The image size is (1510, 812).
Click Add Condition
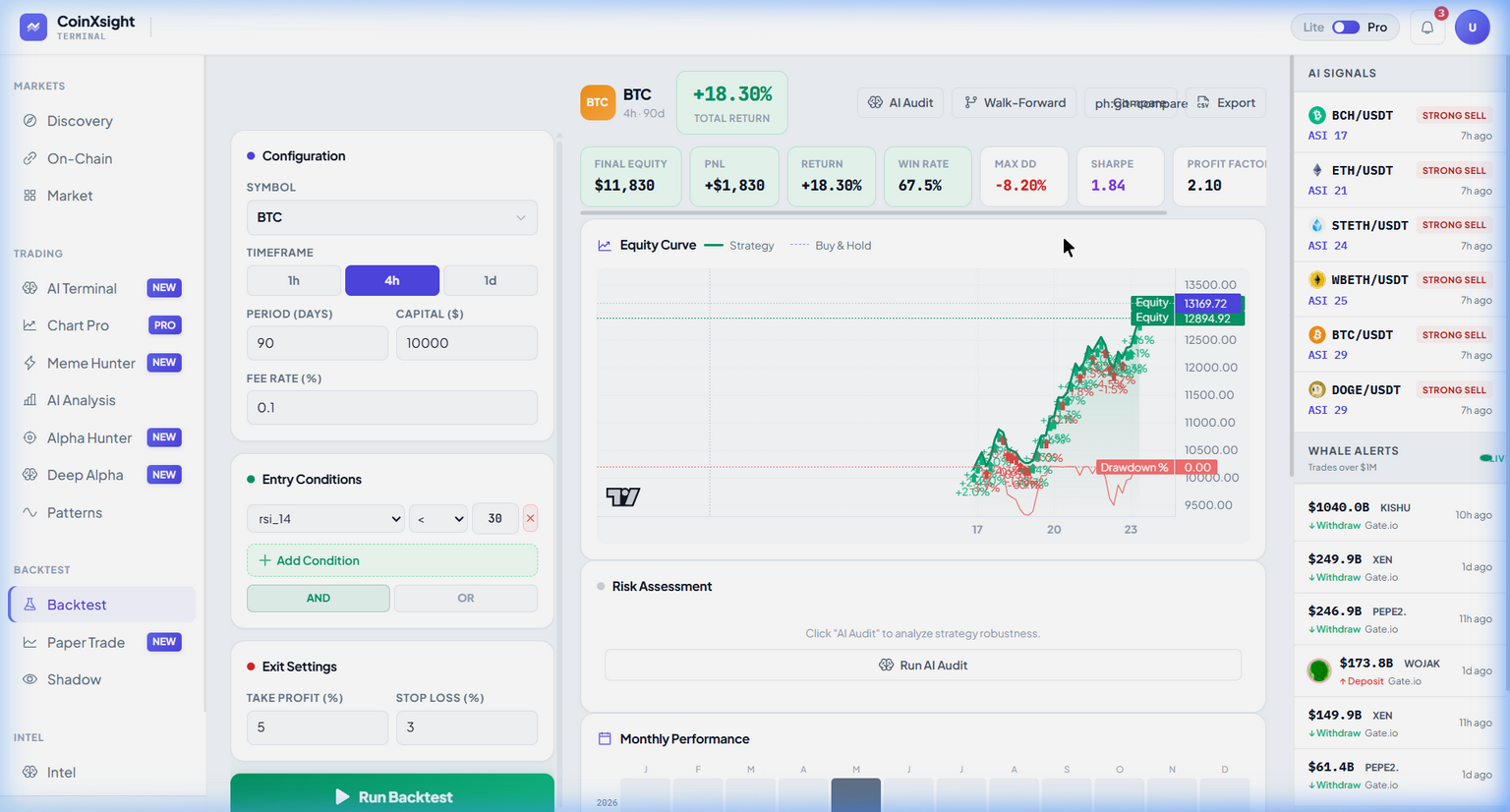[392, 560]
